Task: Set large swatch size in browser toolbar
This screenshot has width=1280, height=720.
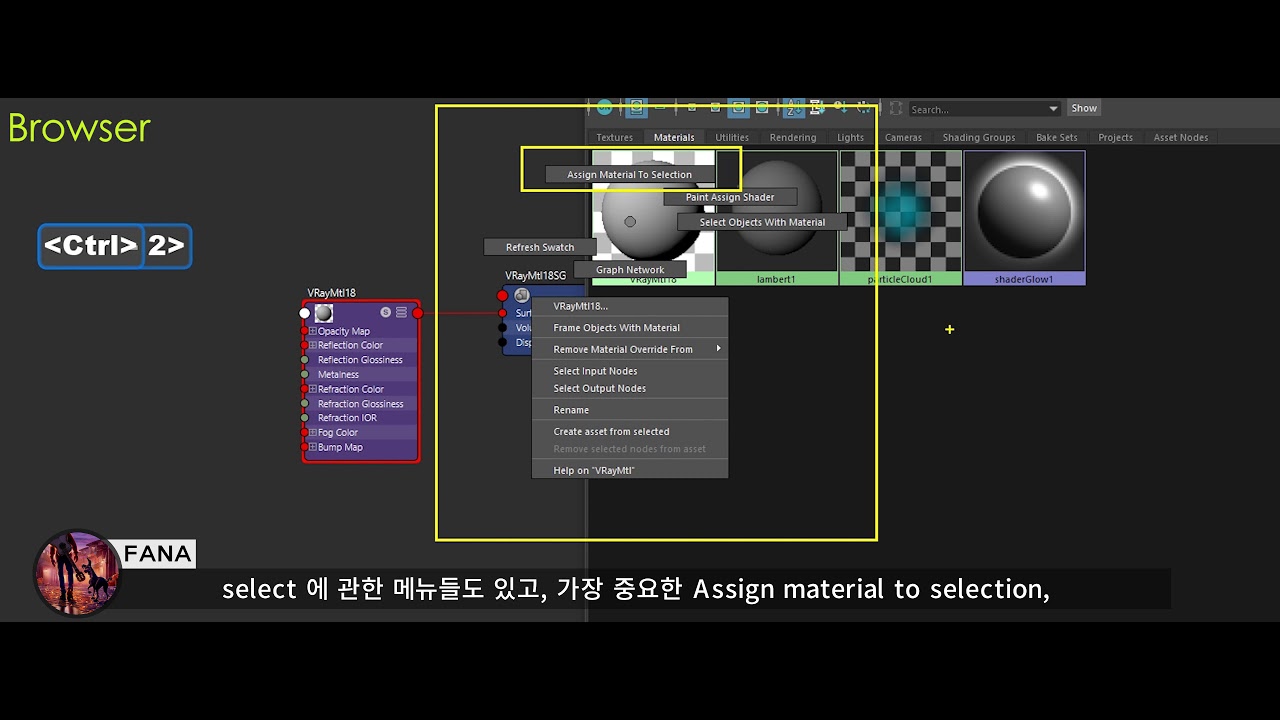Action: [x=738, y=107]
